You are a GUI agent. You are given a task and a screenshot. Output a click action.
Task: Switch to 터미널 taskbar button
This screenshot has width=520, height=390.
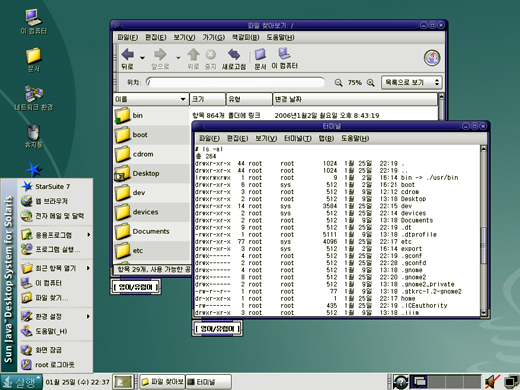tap(208, 382)
